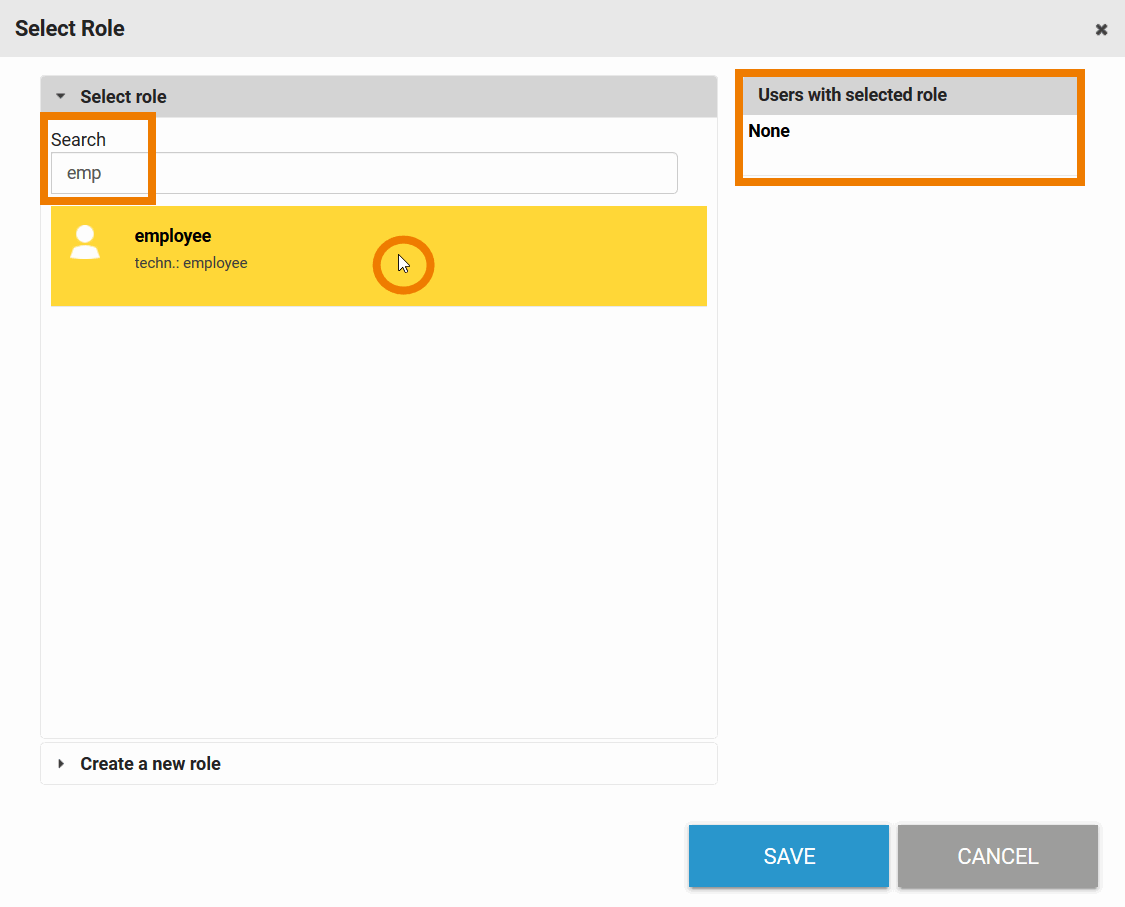The width and height of the screenshot is (1125, 907).
Task: Click "Users with selected role" header
Action: (852, 95)
